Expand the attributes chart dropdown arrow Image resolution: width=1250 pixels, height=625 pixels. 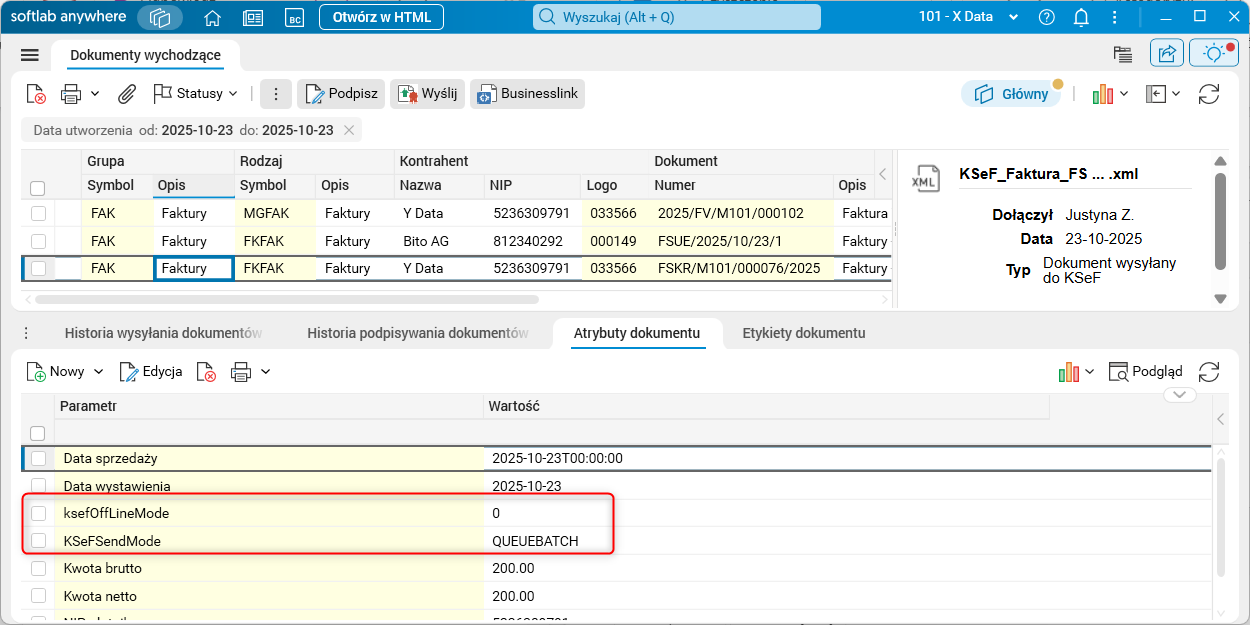1089,372
